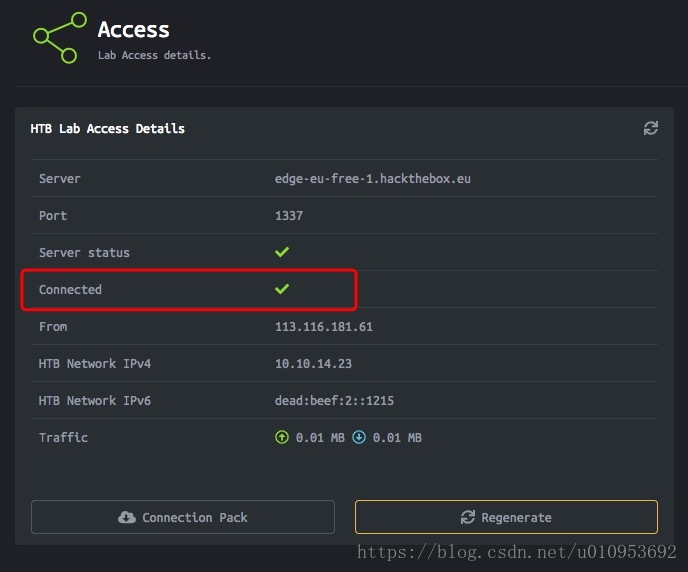Download the Connection Pack
The height and width of the screenshot is (572, 688).
183,517
